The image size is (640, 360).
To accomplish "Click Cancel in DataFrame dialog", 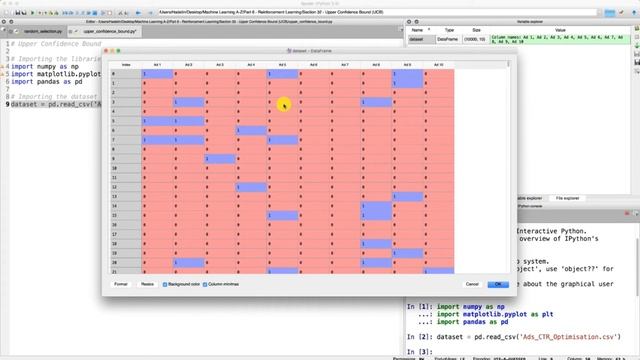I will [x=472, y=284].
